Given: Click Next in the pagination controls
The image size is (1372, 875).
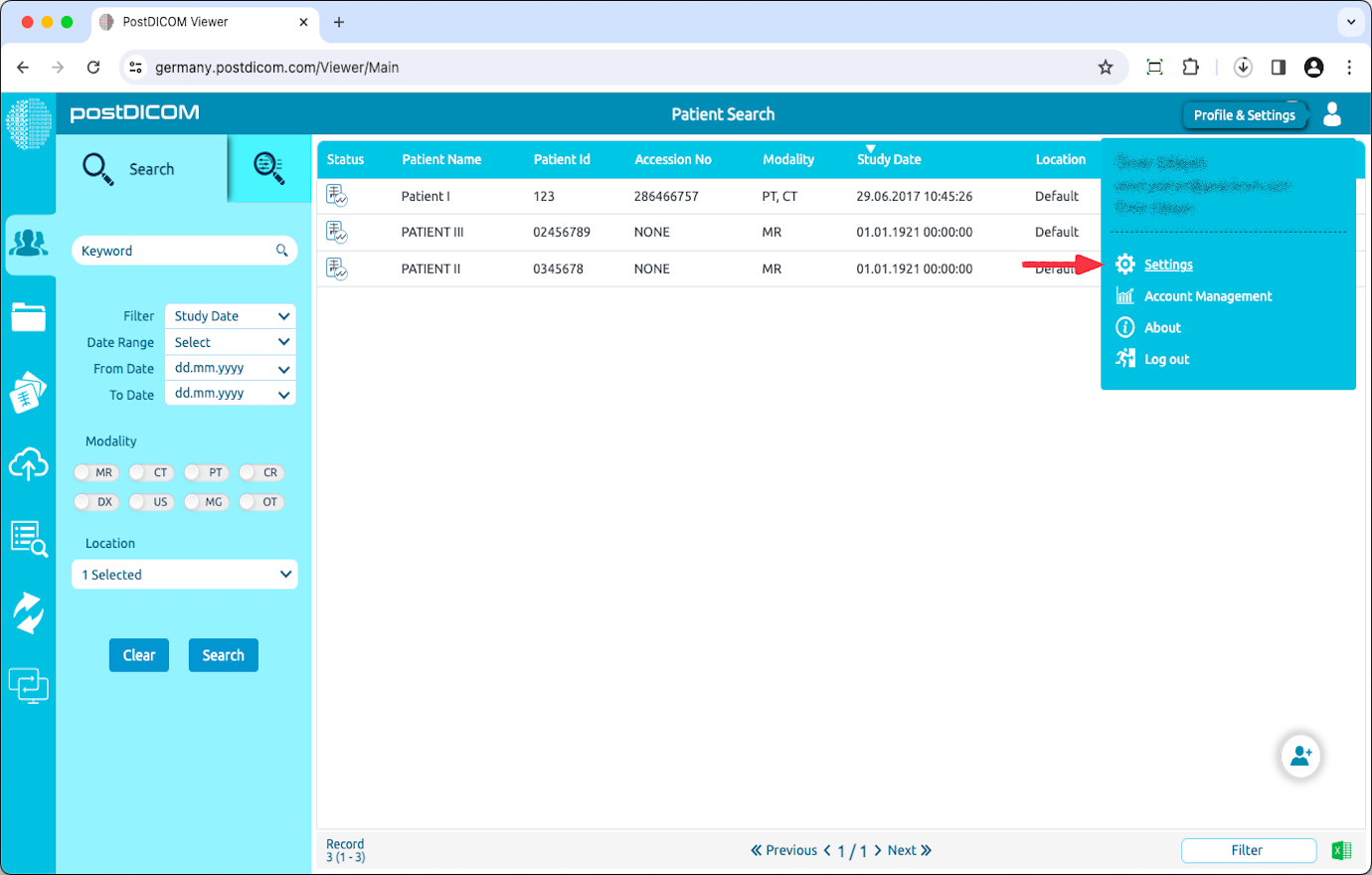Looking at the screenshot, I should 902,850.
